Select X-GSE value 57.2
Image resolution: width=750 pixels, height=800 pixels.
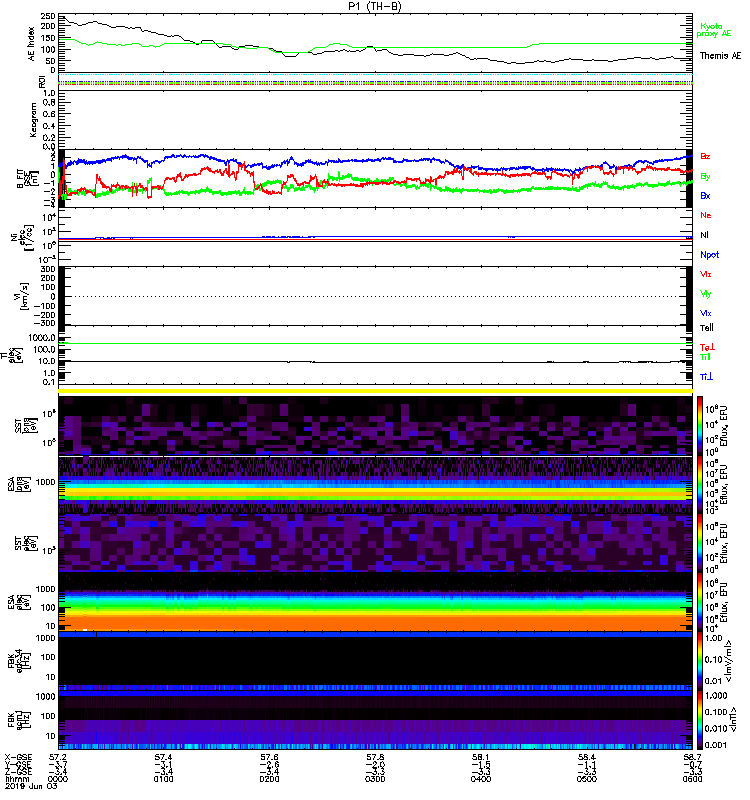(x=57, y=757)
